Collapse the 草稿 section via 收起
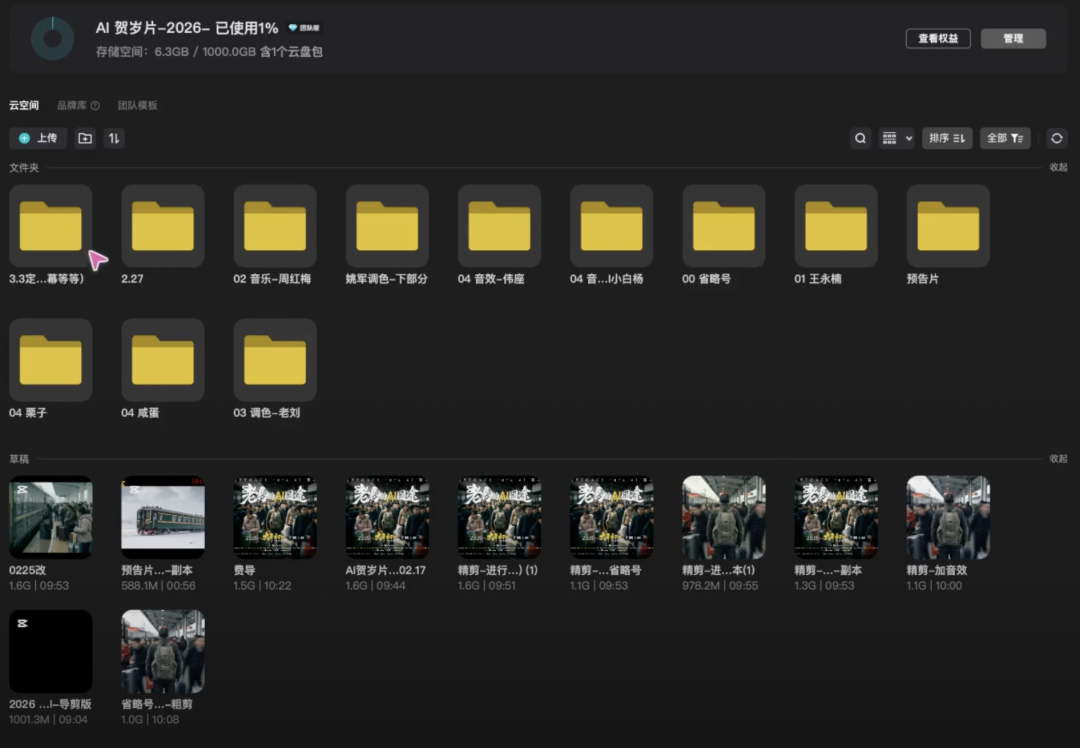The image size is (1080, 748). [1058, 459]
